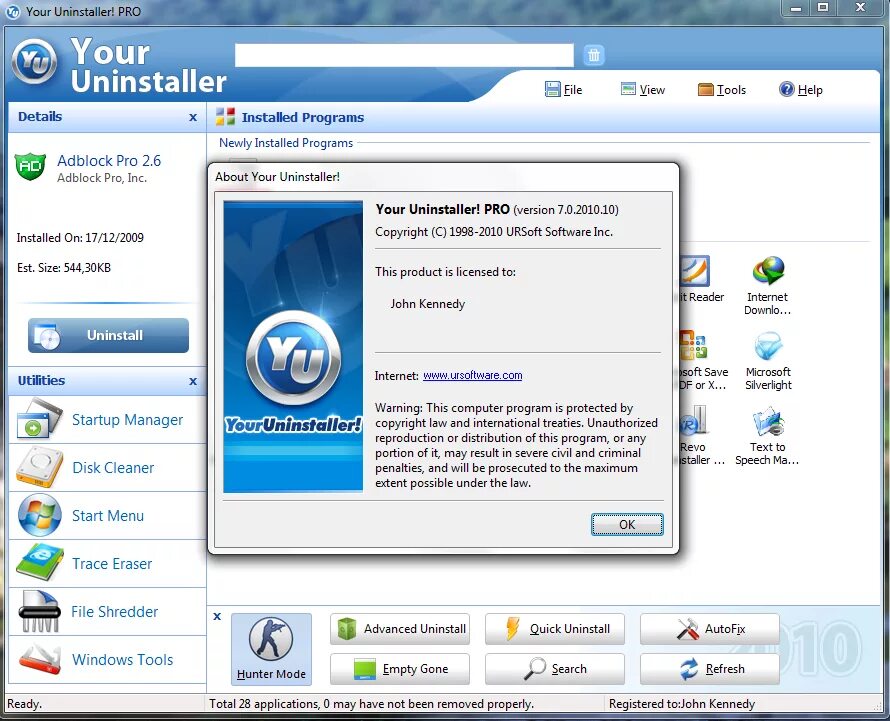Open the Start Menu utility
Image resolution: width=890 pixels, height=721 pixels.
[107, 516]
